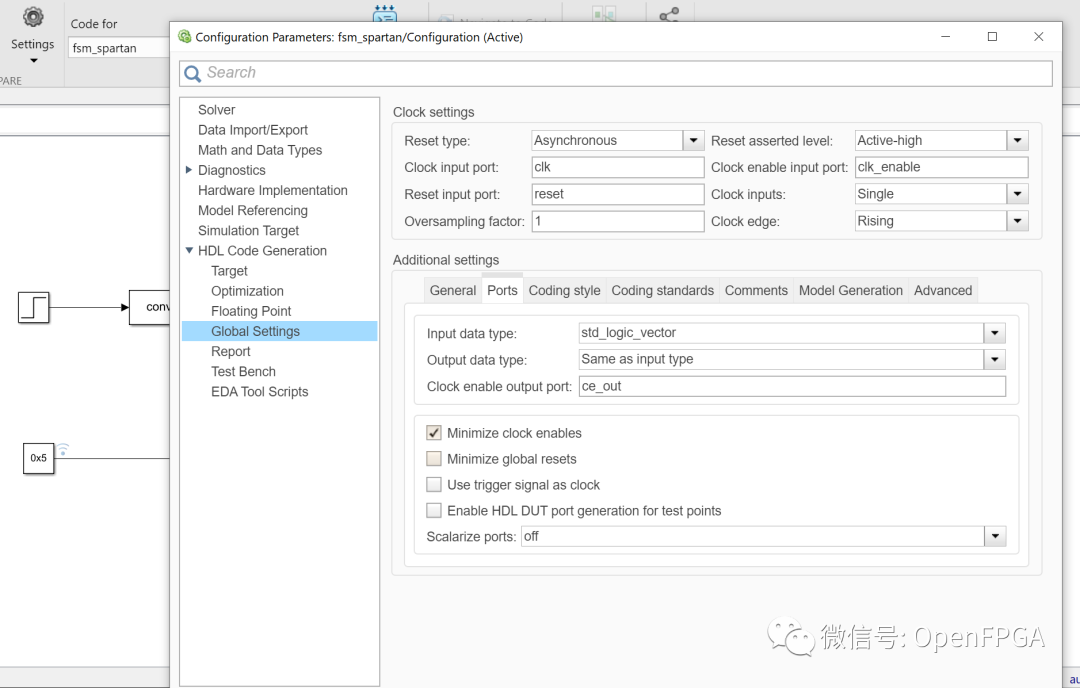This screenshot has height=688, width=1080.
Task: Open the Reset asserted level dropdown
Action: (x=1017, y=140)
